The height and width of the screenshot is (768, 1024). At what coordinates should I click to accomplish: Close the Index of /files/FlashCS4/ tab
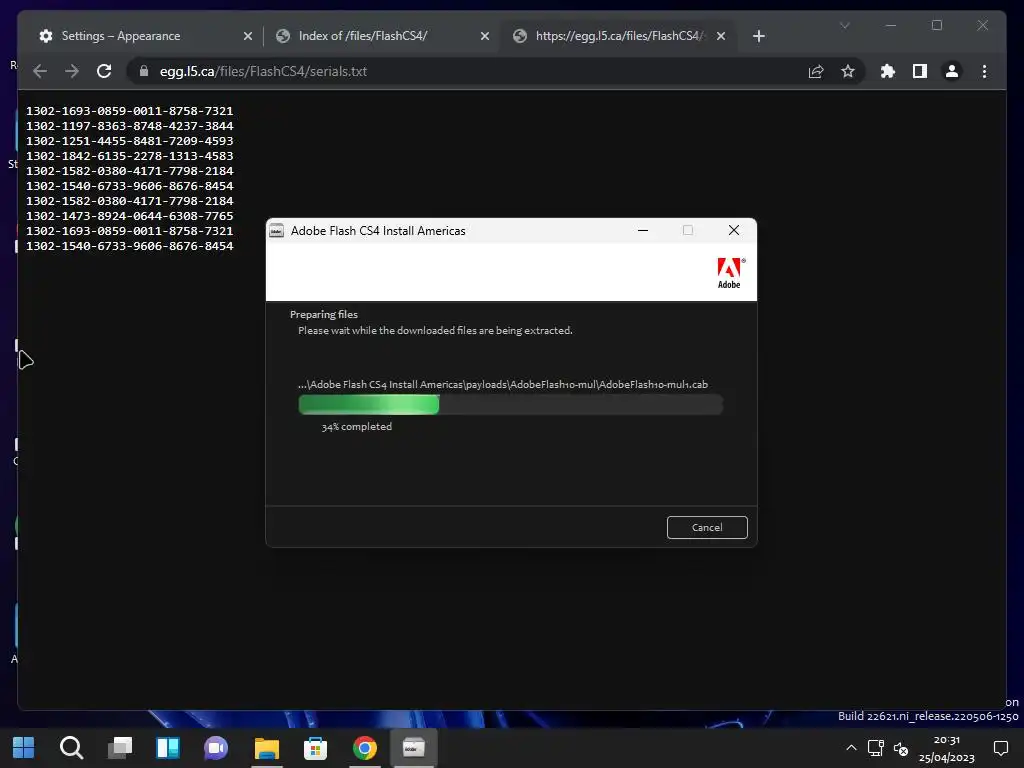[x=485, y=36]
